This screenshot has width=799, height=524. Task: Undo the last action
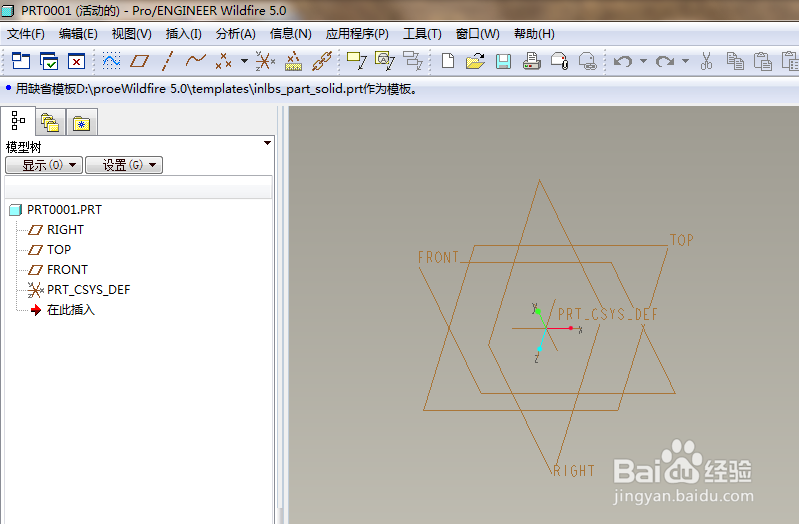pos(623,62)
